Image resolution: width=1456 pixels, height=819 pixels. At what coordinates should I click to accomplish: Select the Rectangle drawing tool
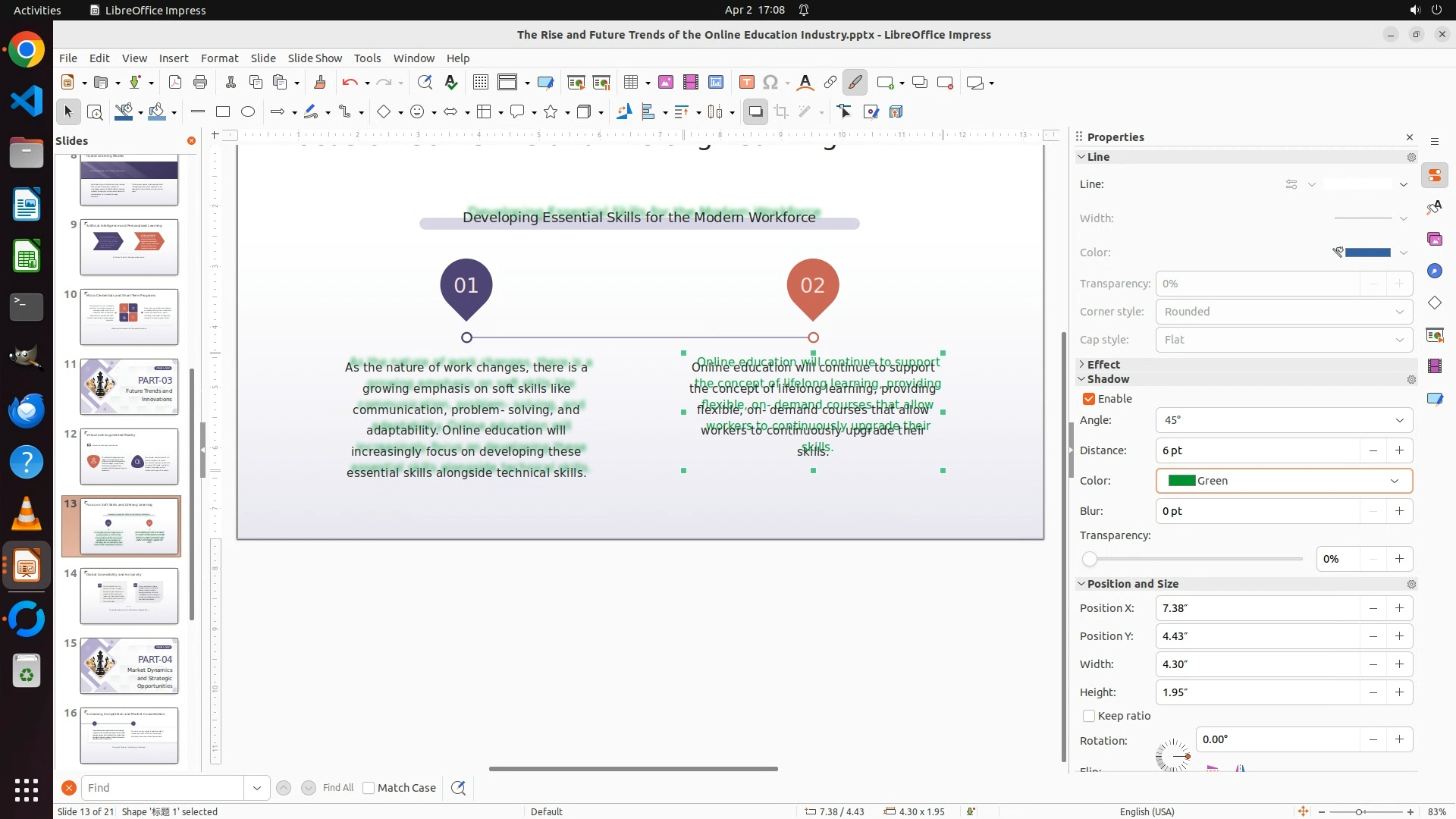coord(223,112)
